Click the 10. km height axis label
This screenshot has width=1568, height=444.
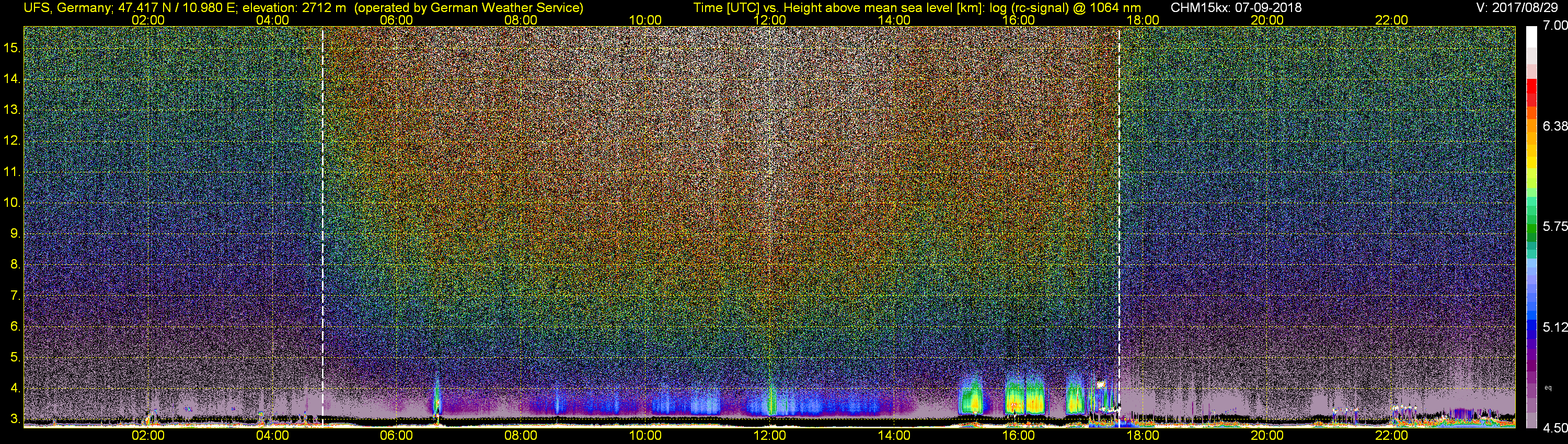click(11, 203)
